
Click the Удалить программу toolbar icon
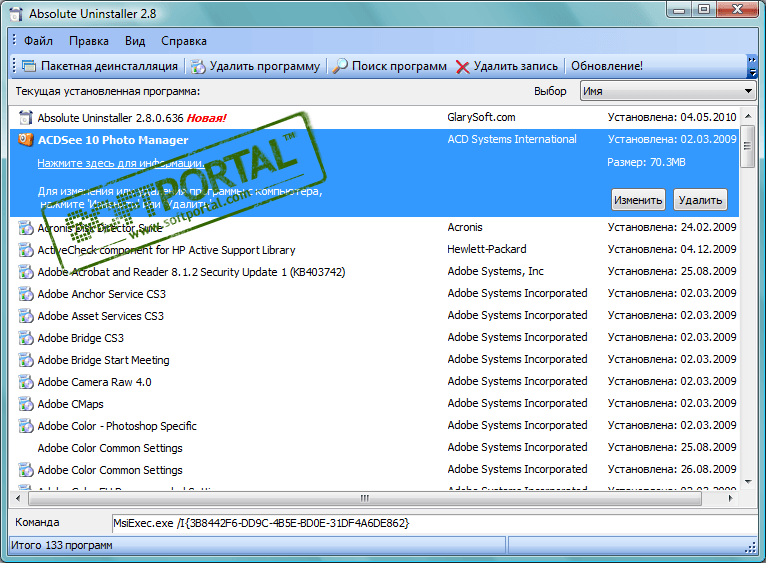point(198,66)
